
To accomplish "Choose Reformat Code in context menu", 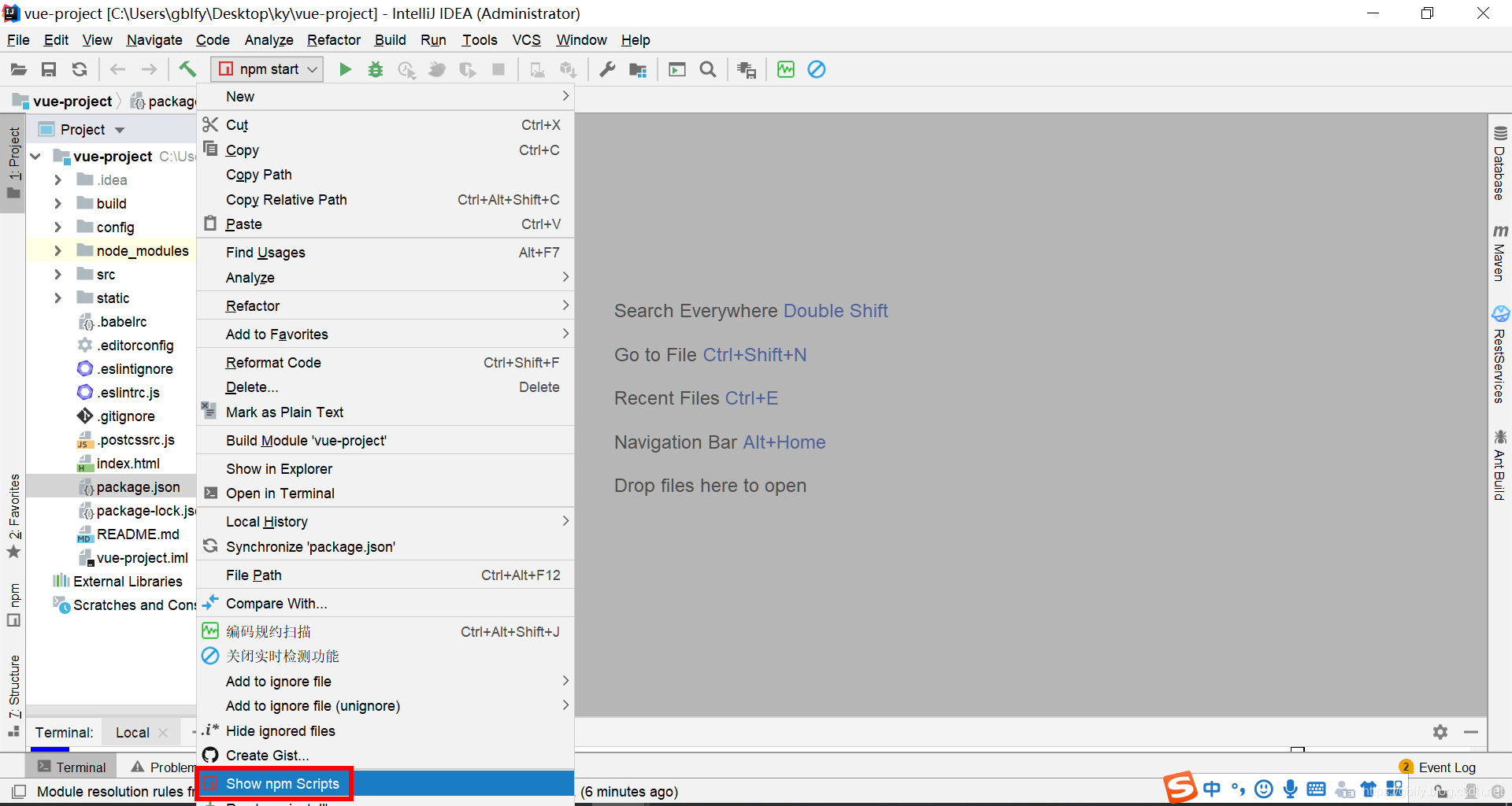I will (x=385, y=363).
